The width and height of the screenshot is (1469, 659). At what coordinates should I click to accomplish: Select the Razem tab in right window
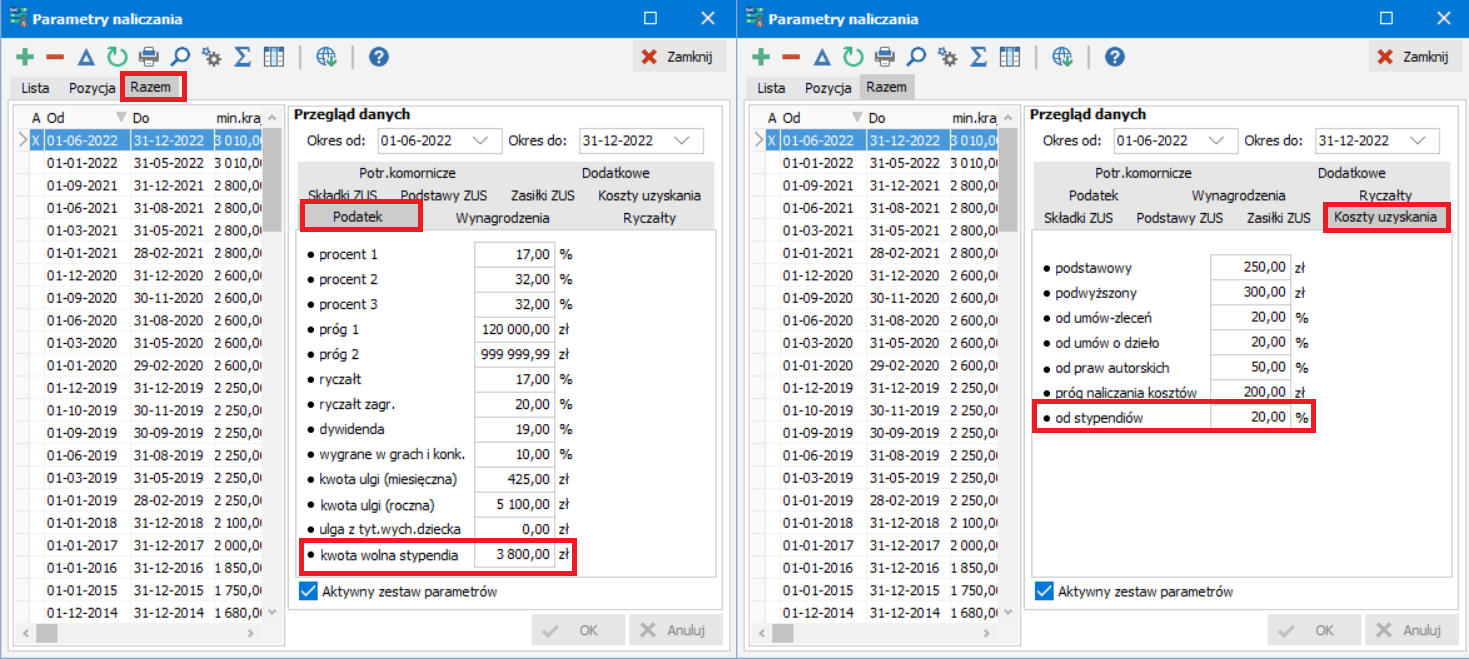[x=886, y=87]
